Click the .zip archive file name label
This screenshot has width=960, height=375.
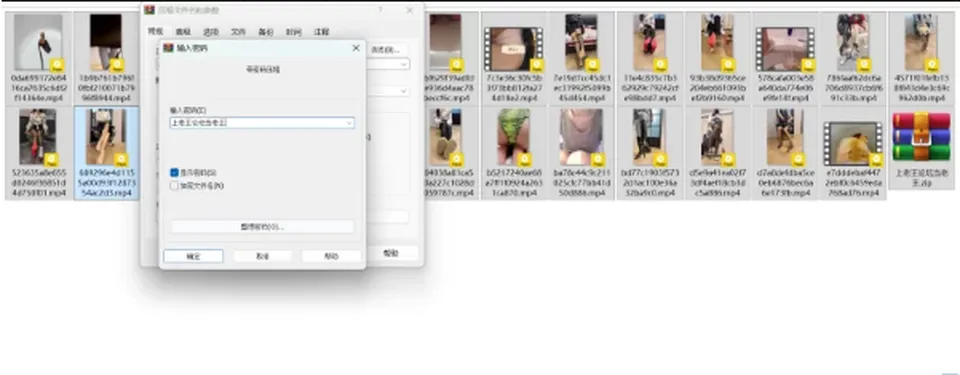click(921, 178)
